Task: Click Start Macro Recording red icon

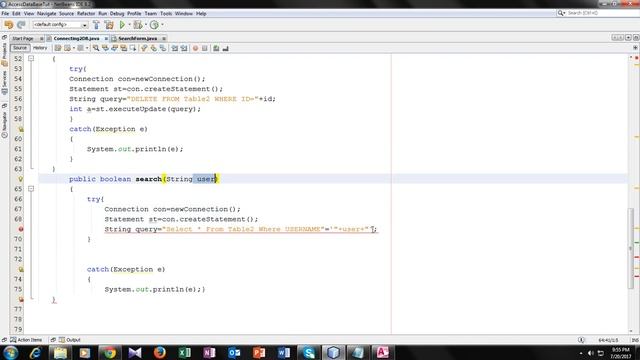Action: click(x=196, y=48)
